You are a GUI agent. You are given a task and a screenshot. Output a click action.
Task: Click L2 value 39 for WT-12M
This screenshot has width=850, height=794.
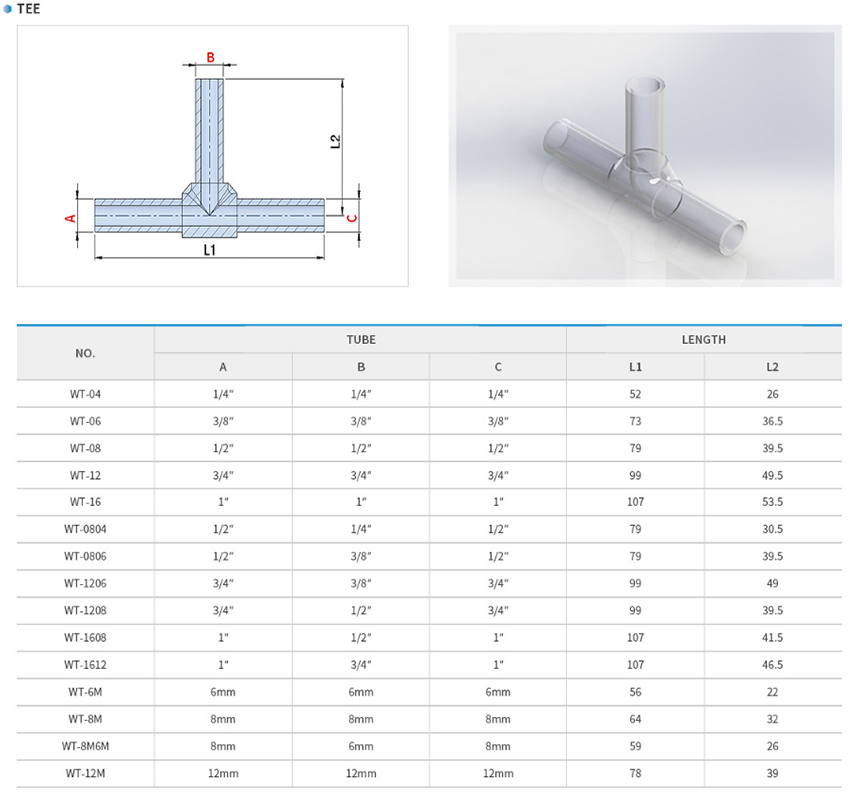772,773
